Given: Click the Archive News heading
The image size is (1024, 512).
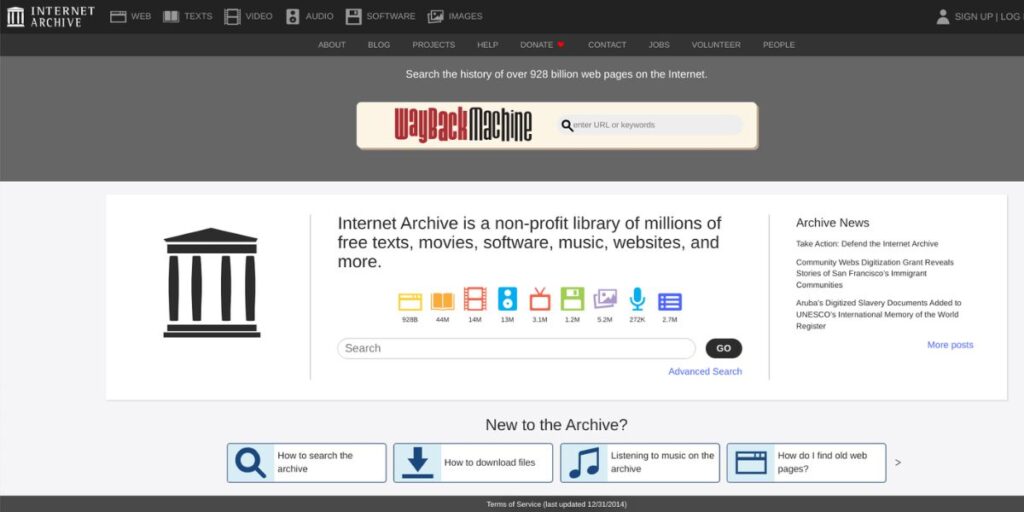Looking at the screenshot, I should 833,223.
